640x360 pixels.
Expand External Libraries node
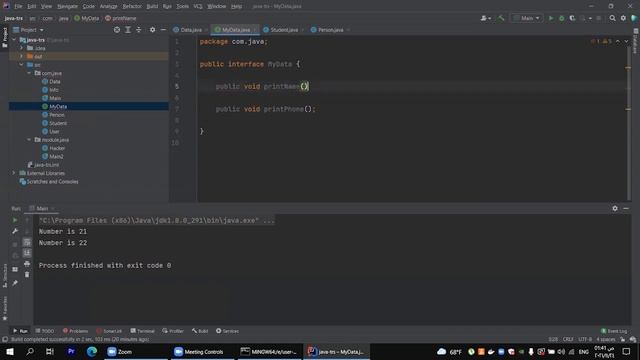(x=14, y=173)
